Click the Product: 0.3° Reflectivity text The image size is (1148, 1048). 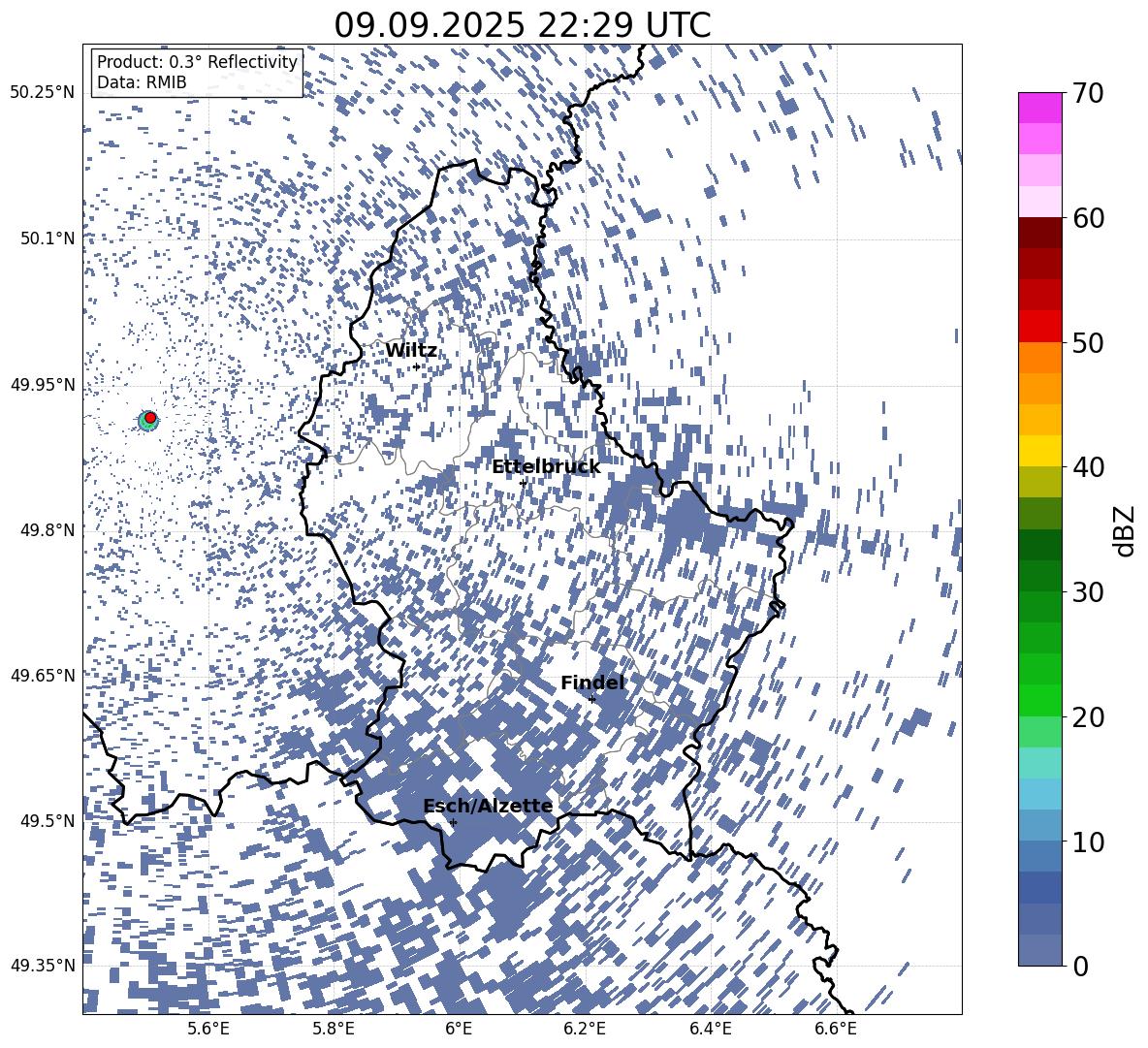click(x=197, y=62)
